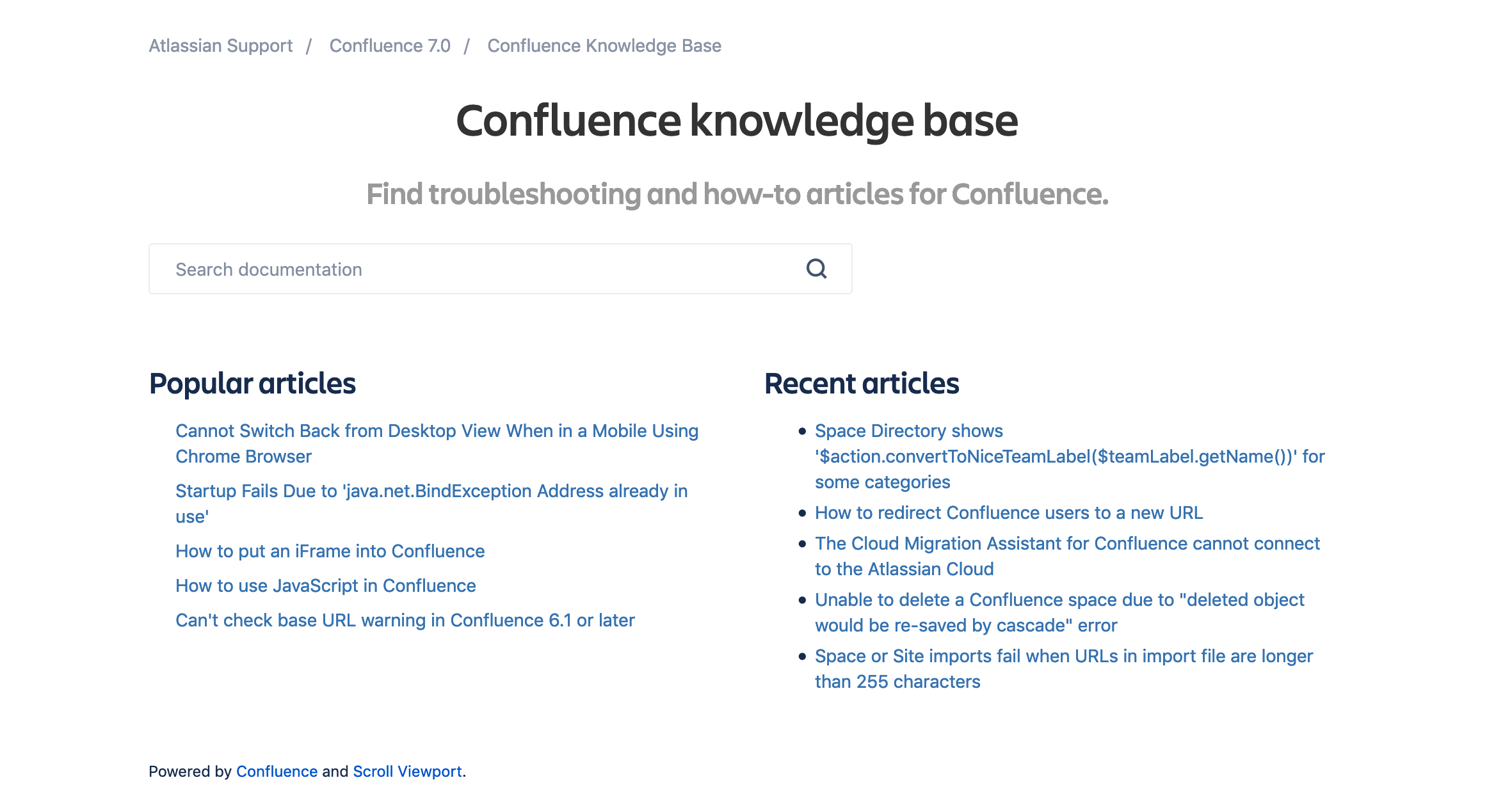This screenshot has width=1512, height=787.
Task: Follow the Scroll Viewport footer link
Action: click(x=407, y=771)
